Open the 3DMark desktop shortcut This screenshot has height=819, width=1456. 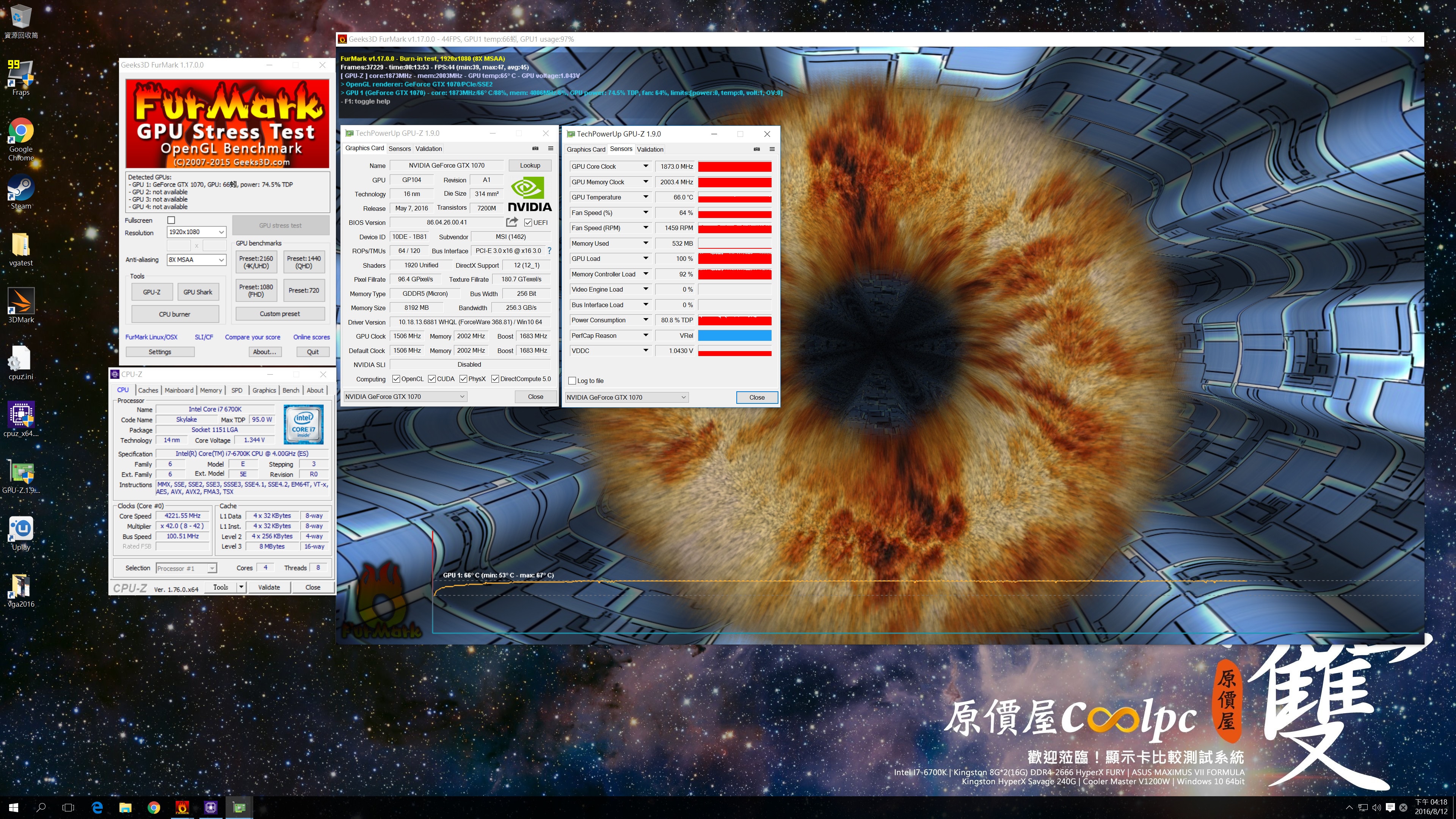point(21,306)
